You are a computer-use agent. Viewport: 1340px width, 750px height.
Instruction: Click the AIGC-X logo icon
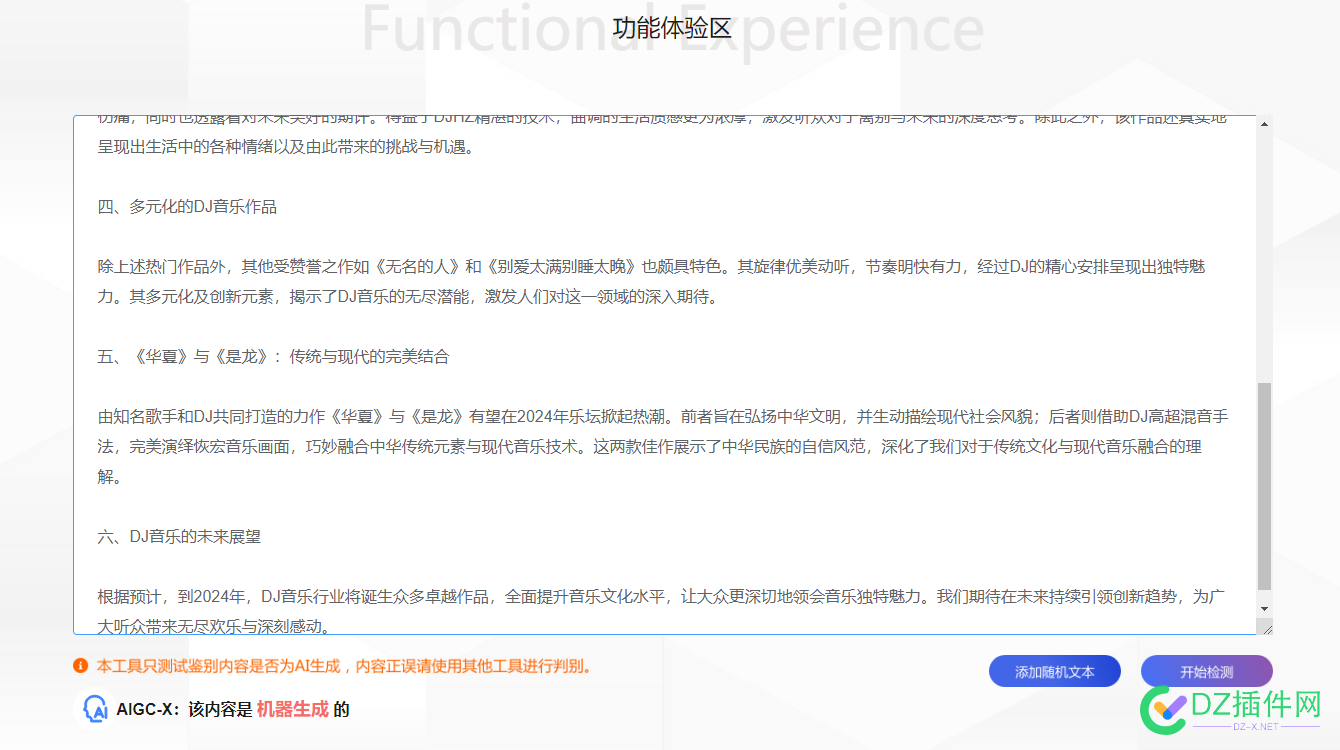94,709
